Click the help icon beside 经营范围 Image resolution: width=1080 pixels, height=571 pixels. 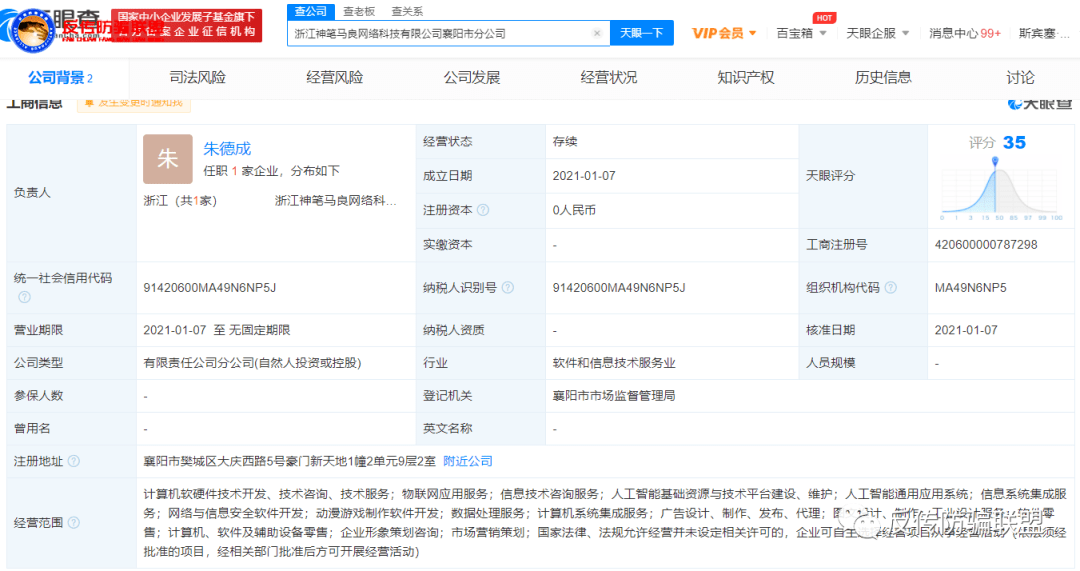73,523
